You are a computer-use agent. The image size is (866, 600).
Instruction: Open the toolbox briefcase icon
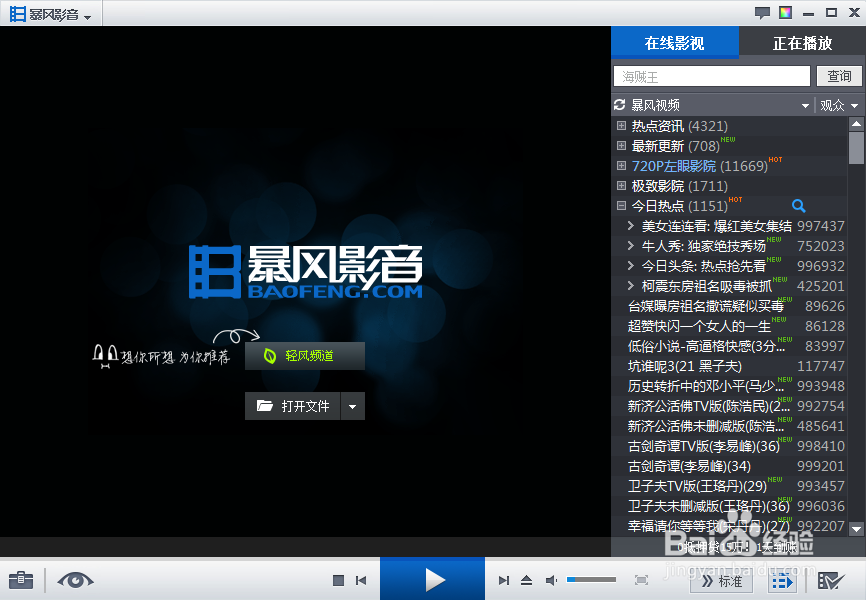(x=21, y=580)
